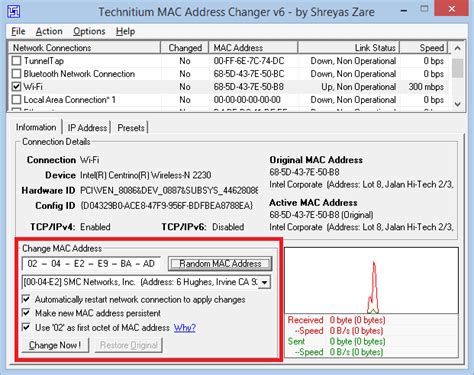Image resolution: width=474 pixels, height=375 pixels.
Task: Check the Local Area Connection* 1 checkbox
Action: [x=16, y=100]
